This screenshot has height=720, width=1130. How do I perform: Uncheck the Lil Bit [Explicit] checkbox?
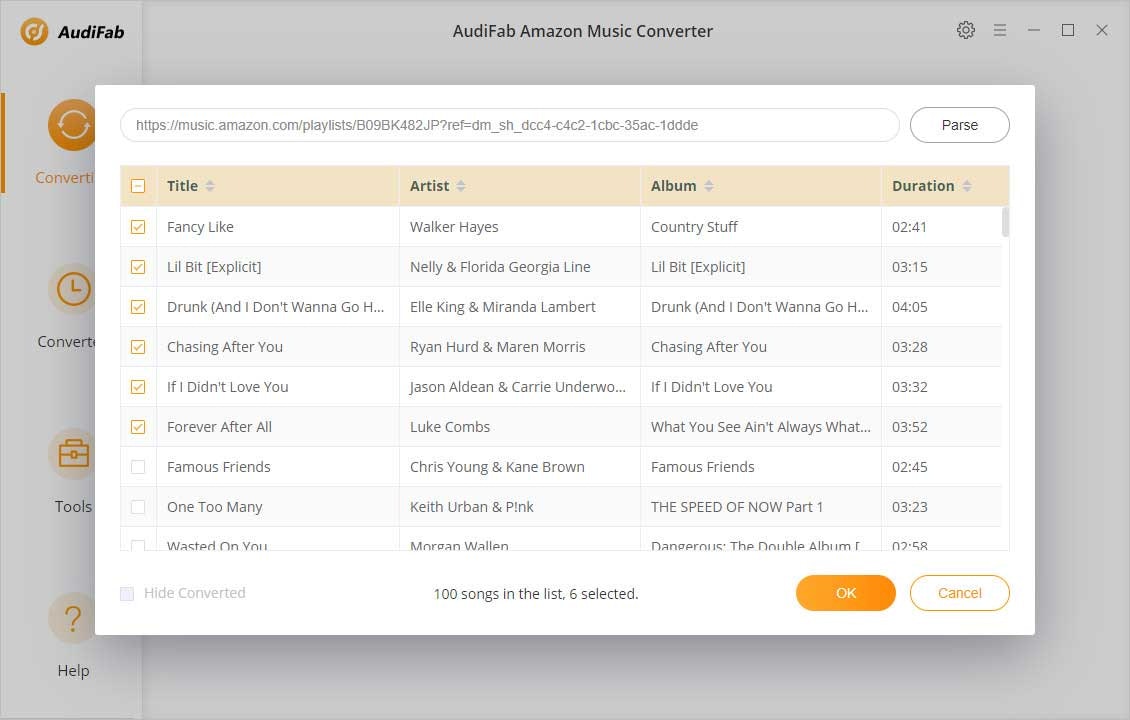click(138, 267)
